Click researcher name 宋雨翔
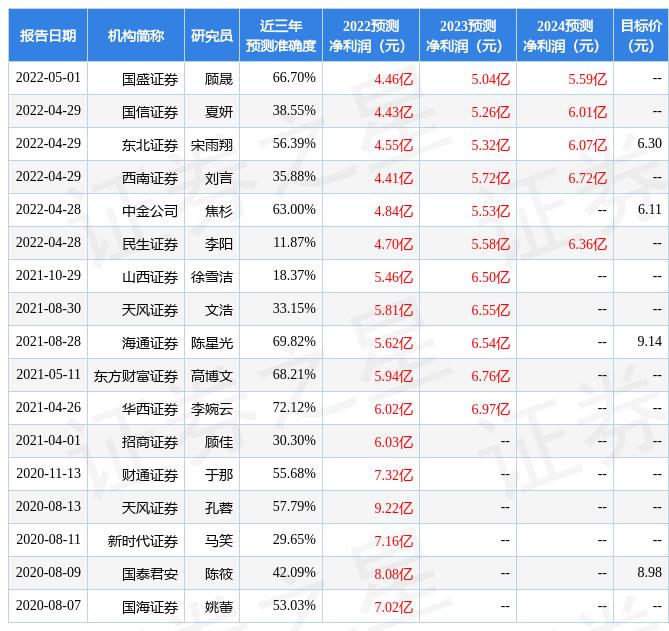 click(212, 145)
